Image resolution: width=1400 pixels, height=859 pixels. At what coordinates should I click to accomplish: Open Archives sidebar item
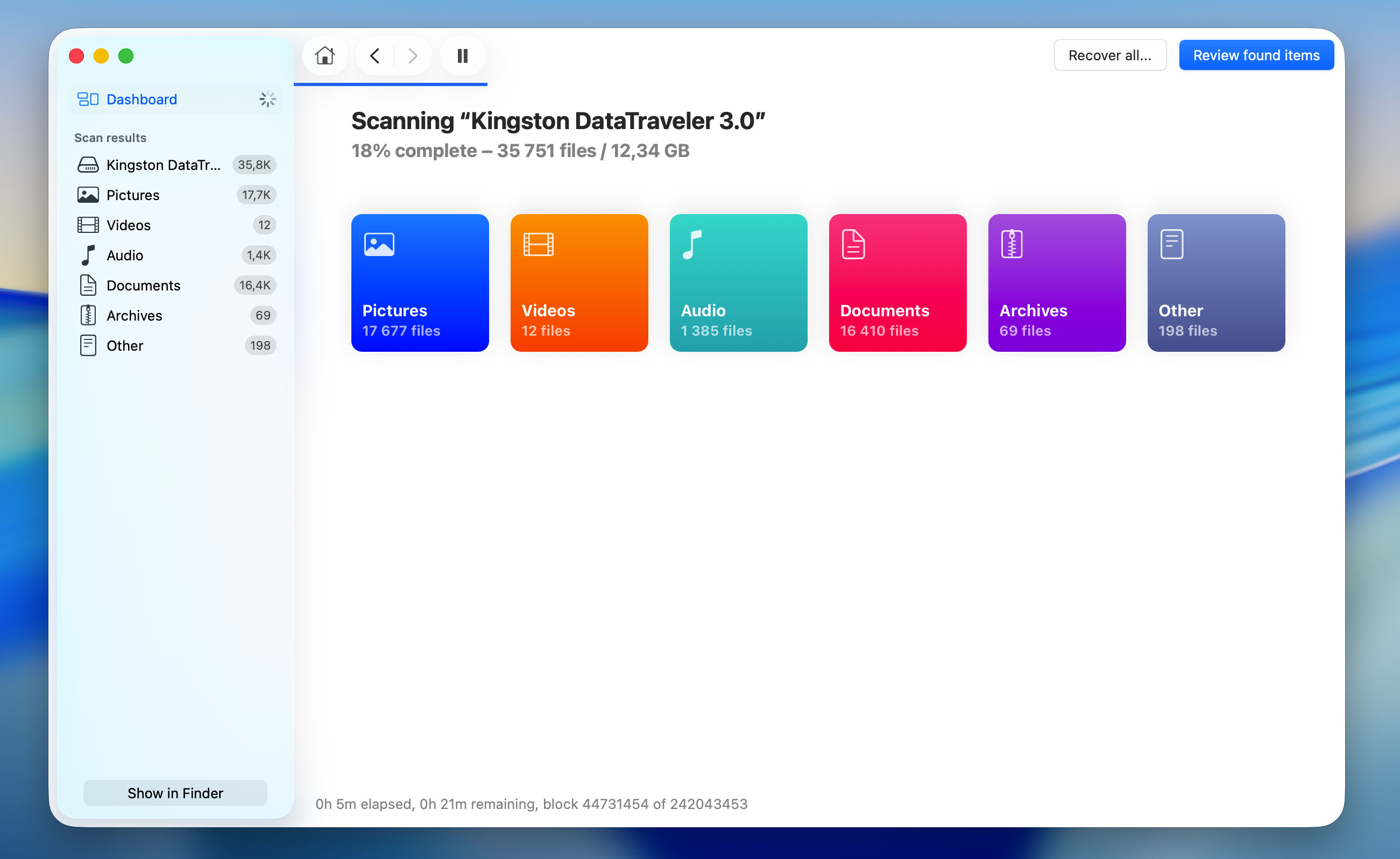click(x=175, y=315)
